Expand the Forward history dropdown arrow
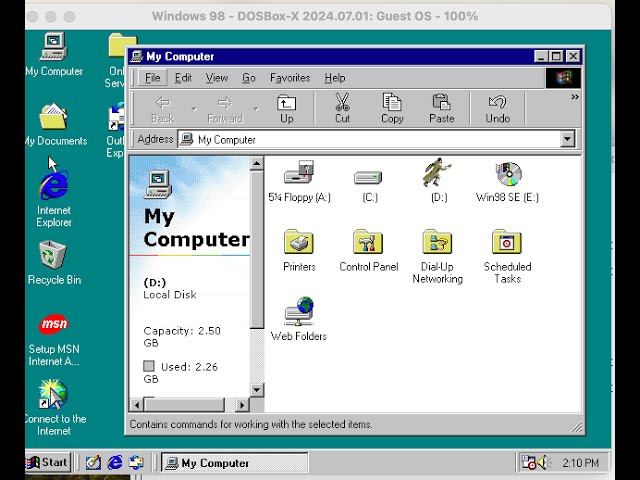640x480 pixels. click(x=256, y=109)
